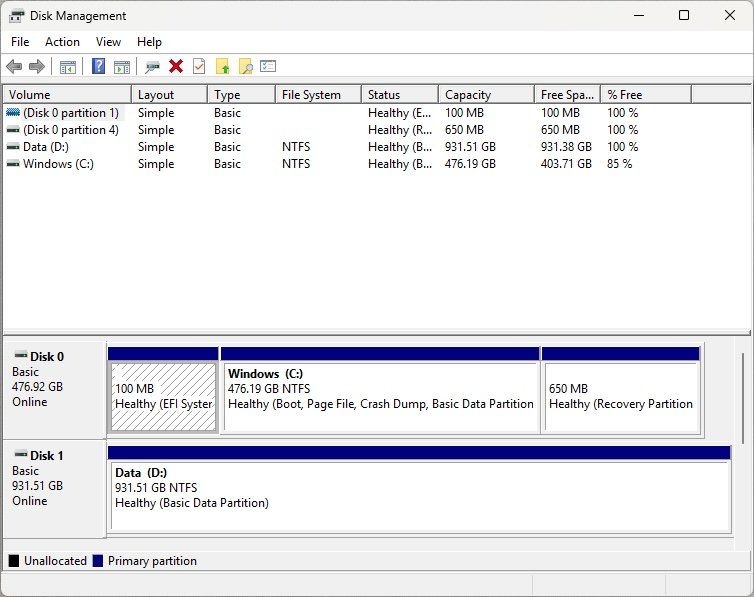The width and height of the screenshot is (754, 597).
Task: Open the View menu
Action: tap(108, 42)
